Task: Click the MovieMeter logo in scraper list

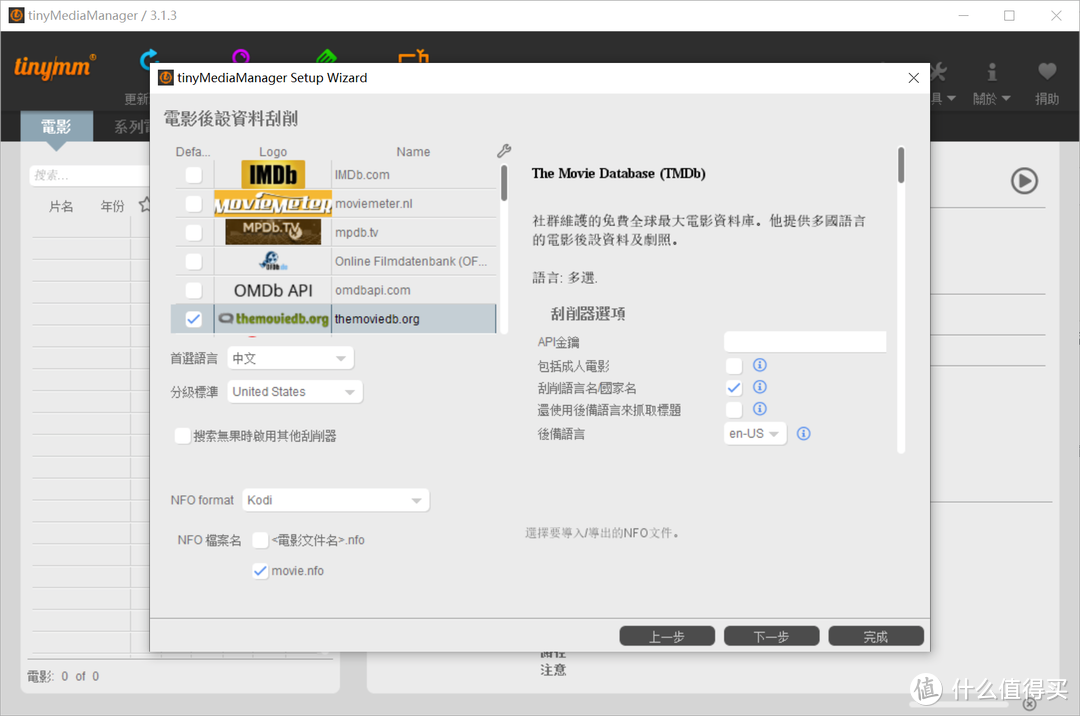Action: coord(273,203)
